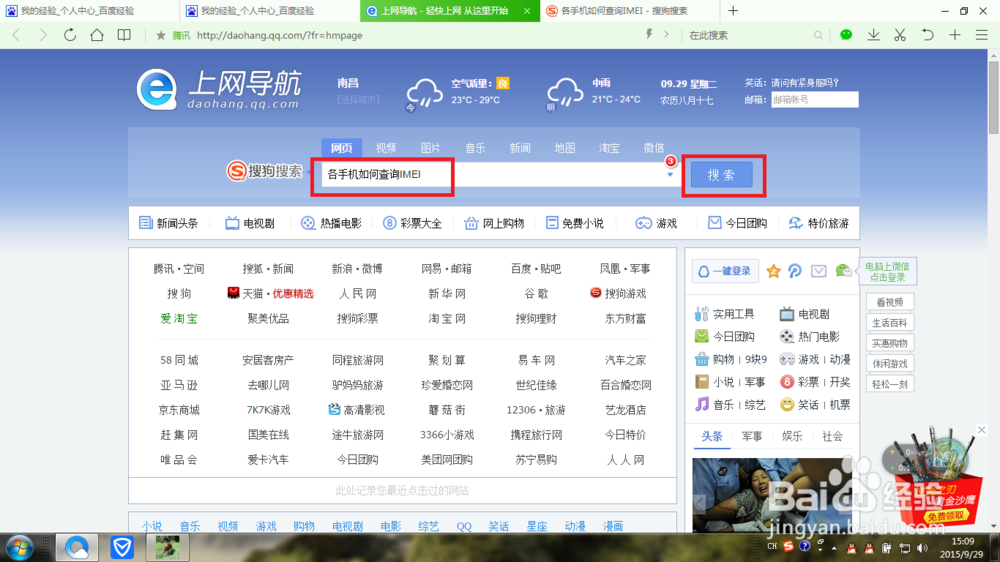The image size is (1000, 562).
Task: Open the 12306·旅游 link
Action: click(x=536, y=410)
